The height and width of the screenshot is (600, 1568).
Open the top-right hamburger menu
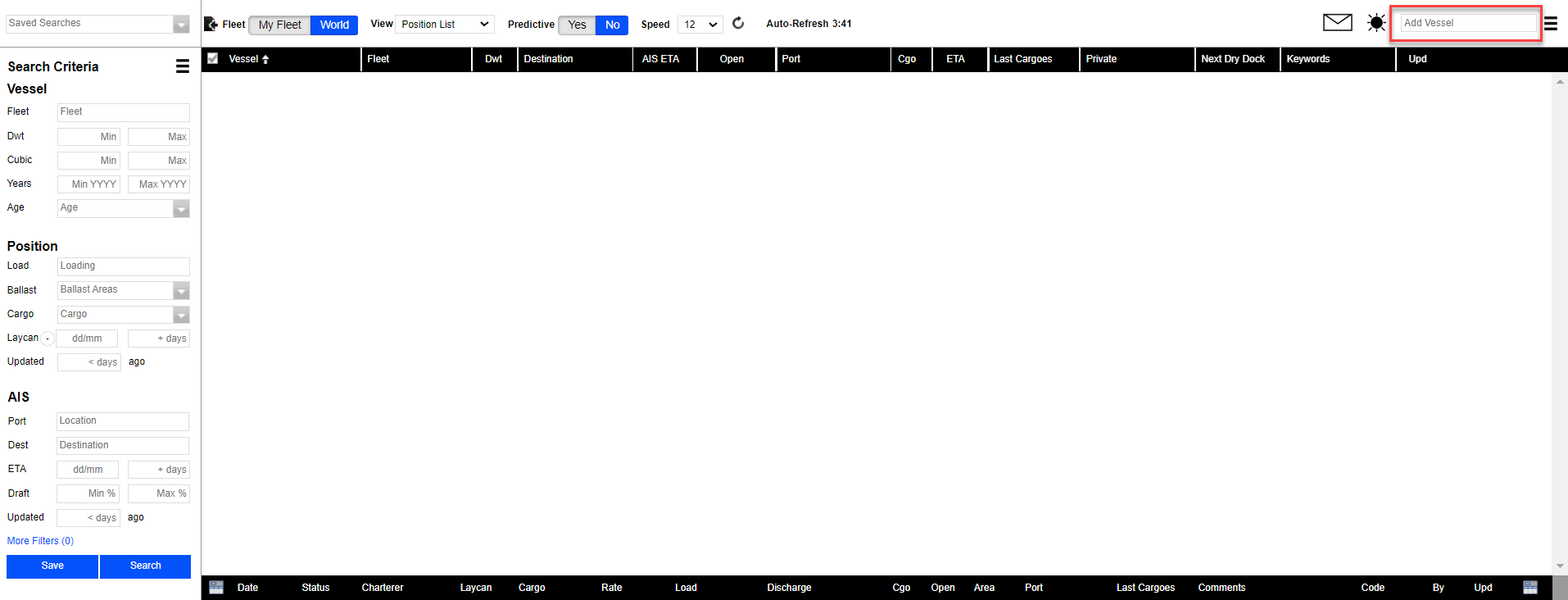pos(1551,24)
